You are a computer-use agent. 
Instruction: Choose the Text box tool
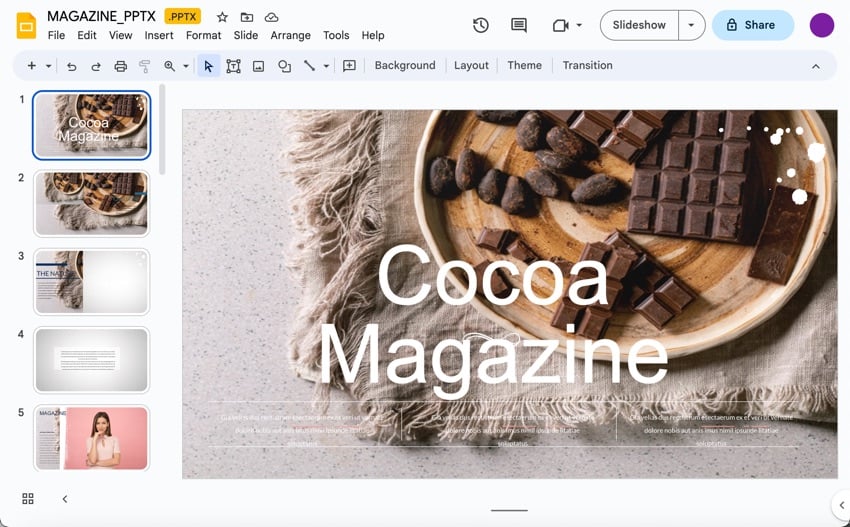pos(233,66)
